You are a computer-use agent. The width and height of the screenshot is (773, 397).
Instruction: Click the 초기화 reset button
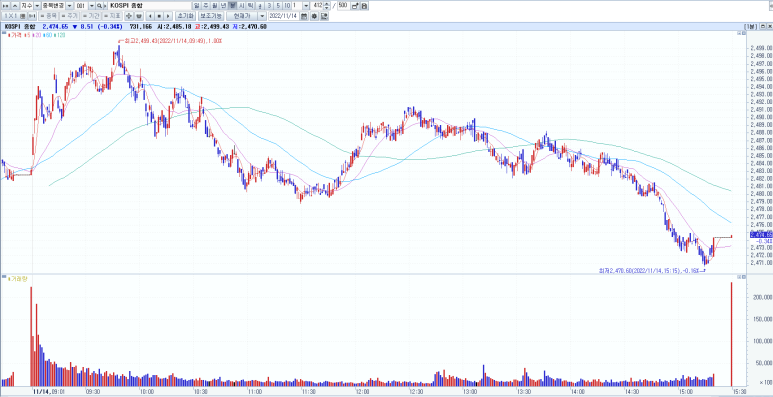[x=185, y=16]
